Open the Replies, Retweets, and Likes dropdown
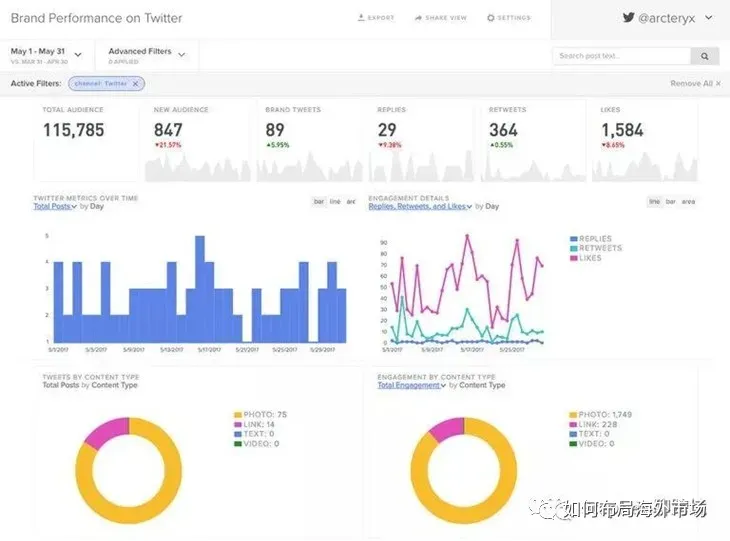Screen dimensions: 730x541 420,206
